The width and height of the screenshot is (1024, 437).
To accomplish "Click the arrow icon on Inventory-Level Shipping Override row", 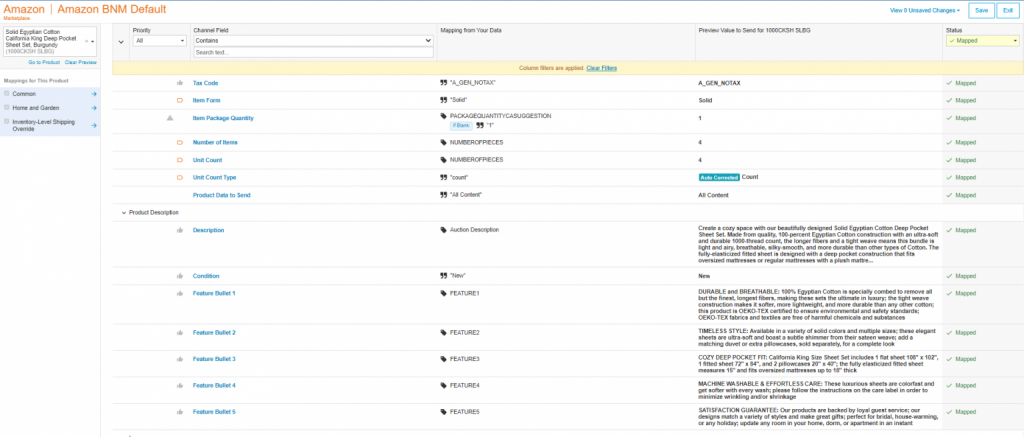I will 94,125.
